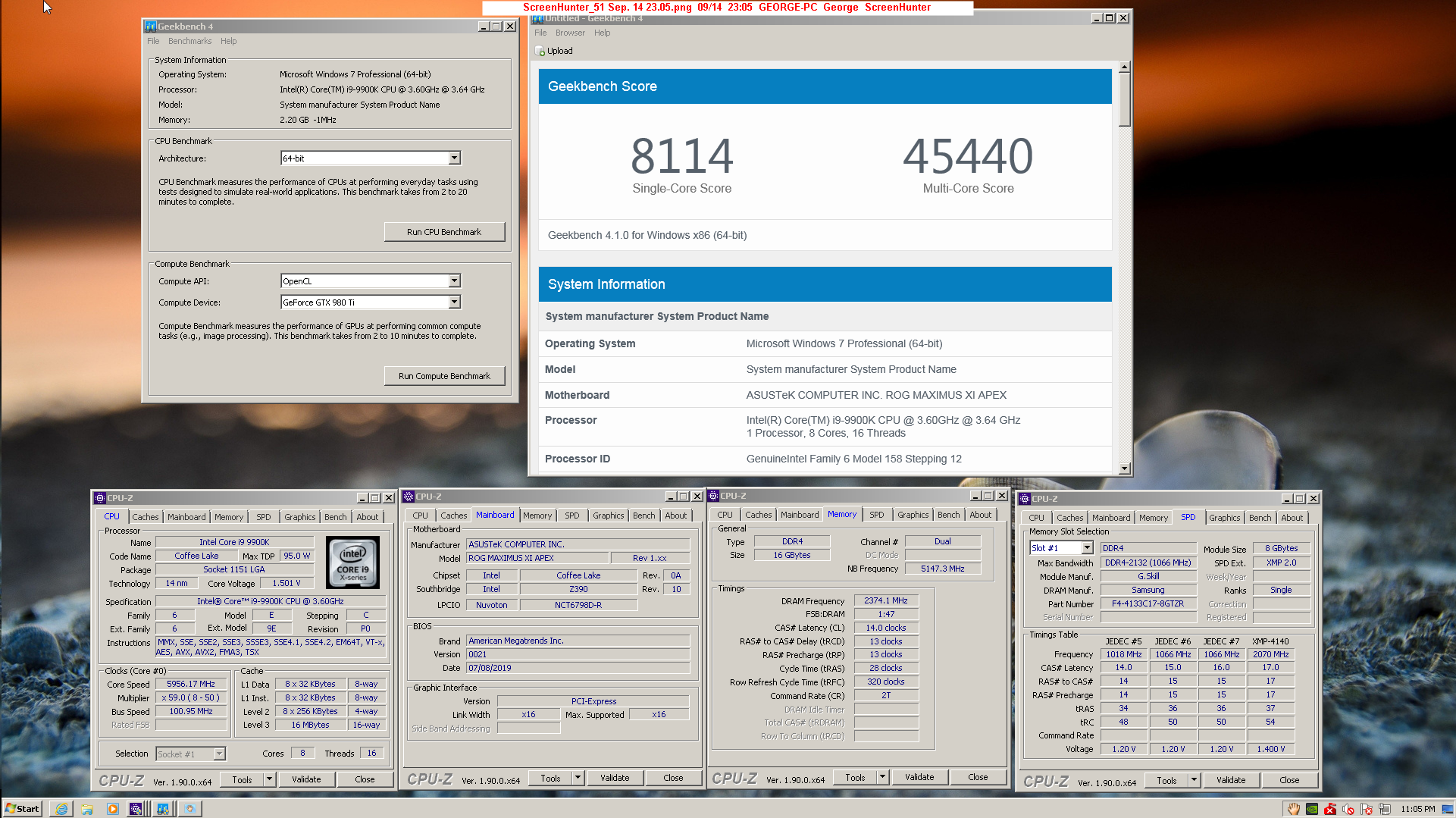Switch to Geekbench via taskbar icon
Image resolution: width=1456 pixels, height=818 pixels.
(x=162, y=809)
